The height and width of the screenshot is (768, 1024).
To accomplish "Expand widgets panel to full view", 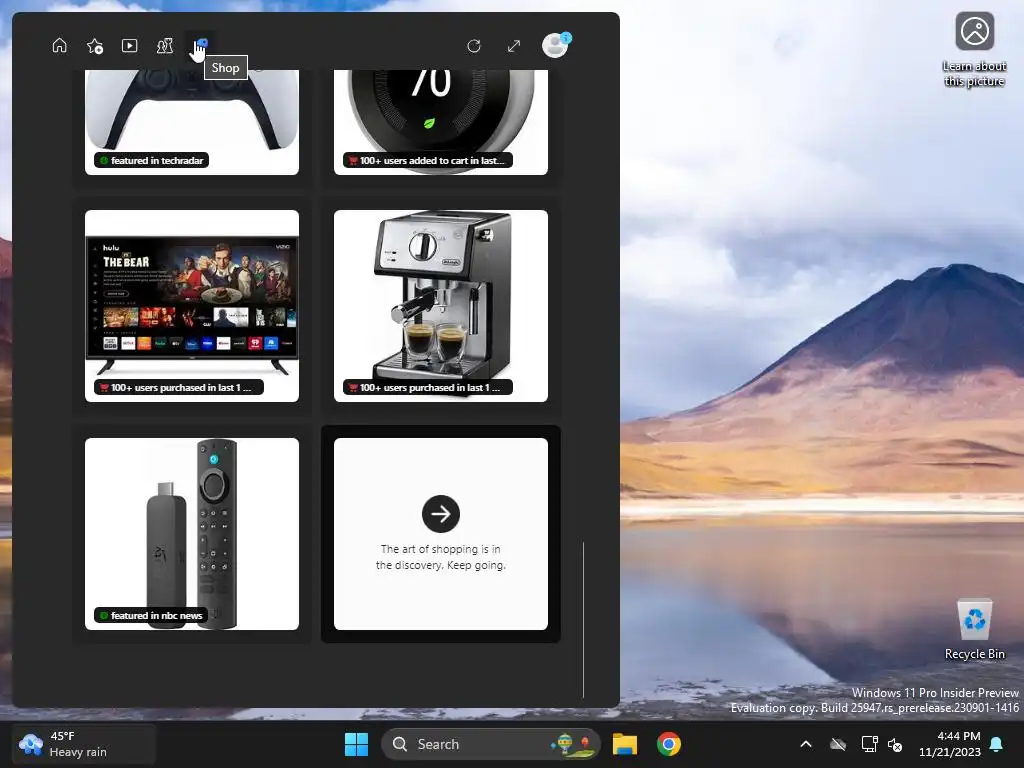I will pos(514,46).
